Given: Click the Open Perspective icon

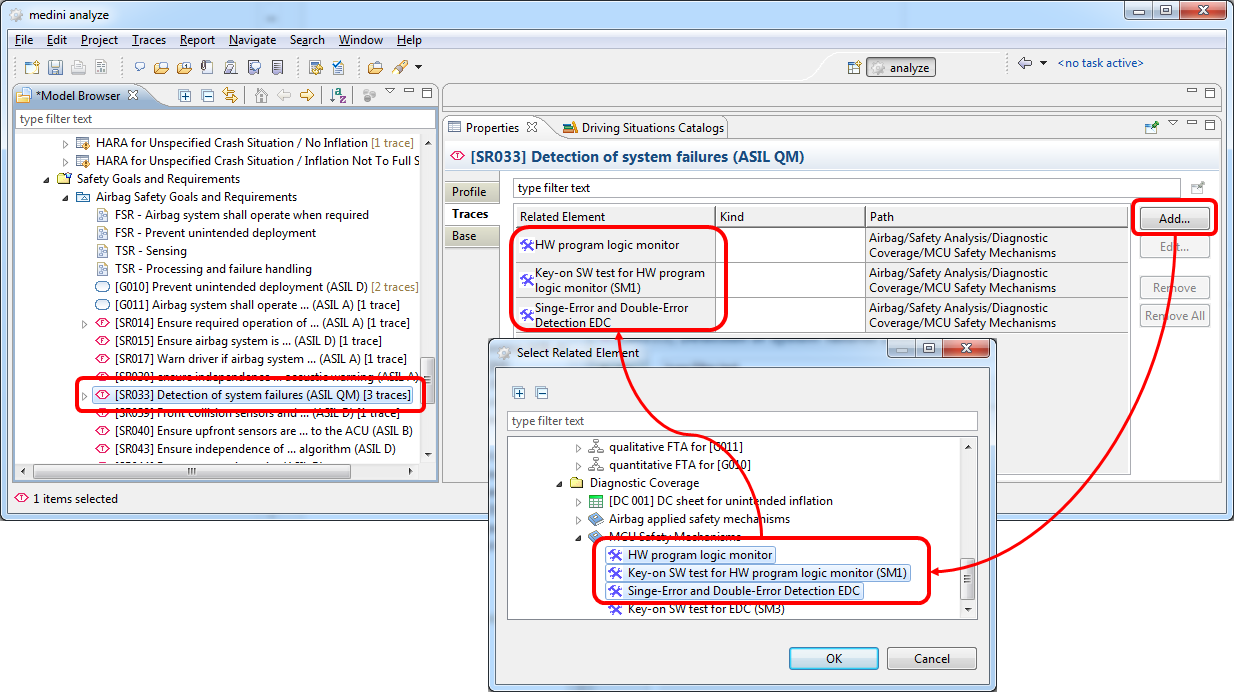Looking at the screenshot, I should pyautogui.click(x=854, y=68).
